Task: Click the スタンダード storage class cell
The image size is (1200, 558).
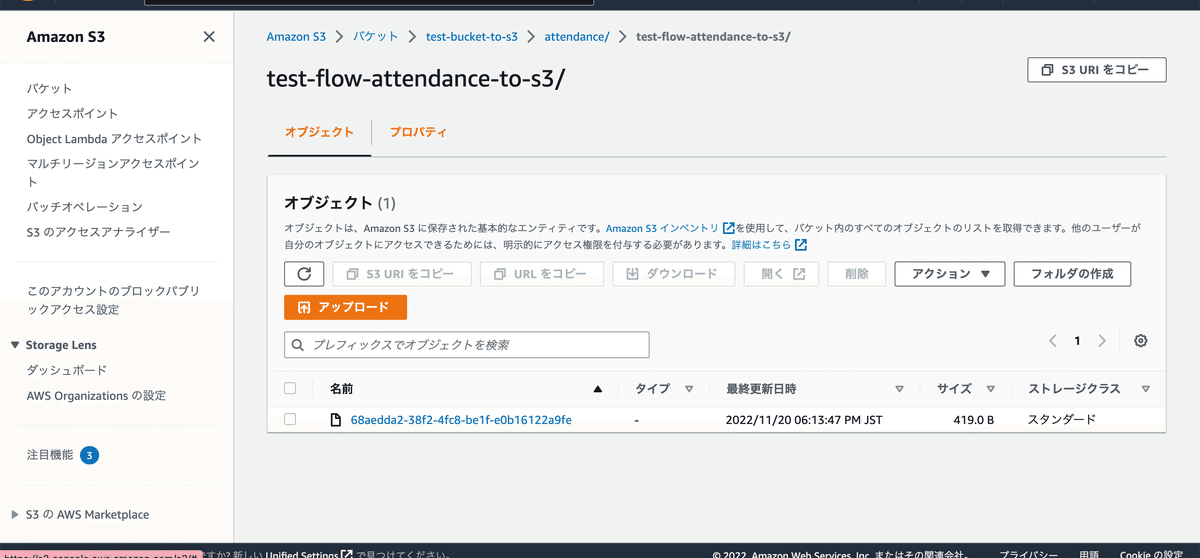Action: [x=1062, y=420]
